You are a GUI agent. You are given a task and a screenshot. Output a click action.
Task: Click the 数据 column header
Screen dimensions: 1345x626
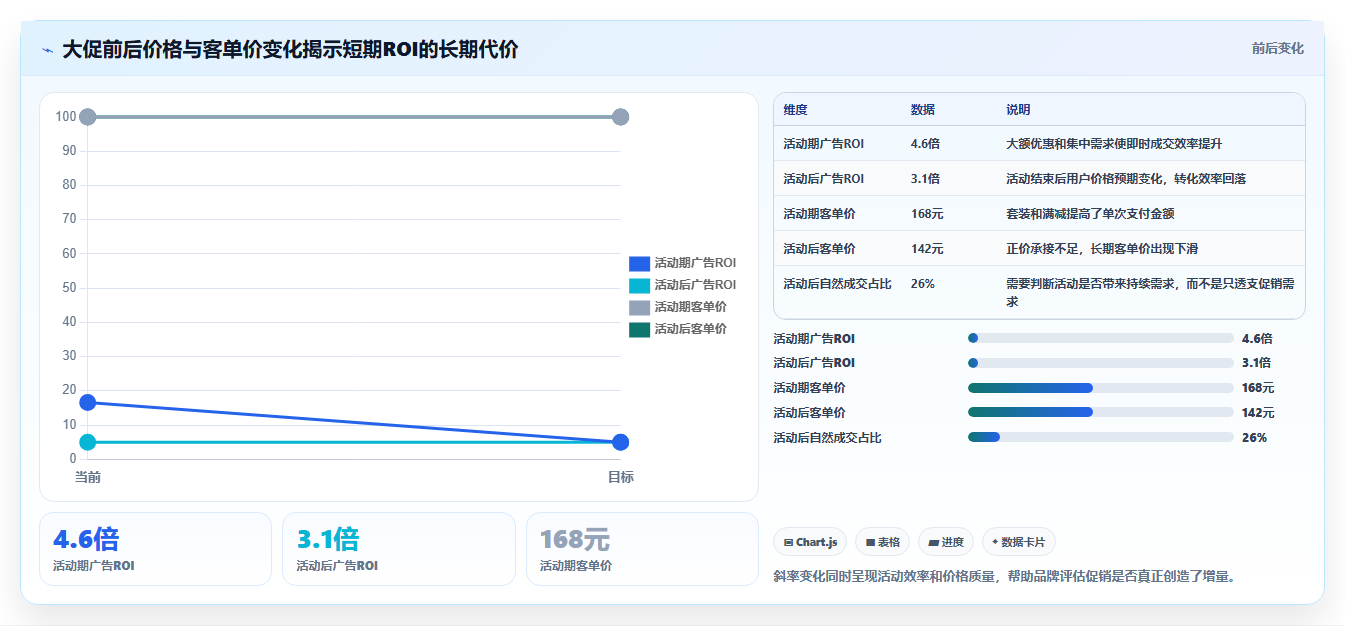[923, 109]
